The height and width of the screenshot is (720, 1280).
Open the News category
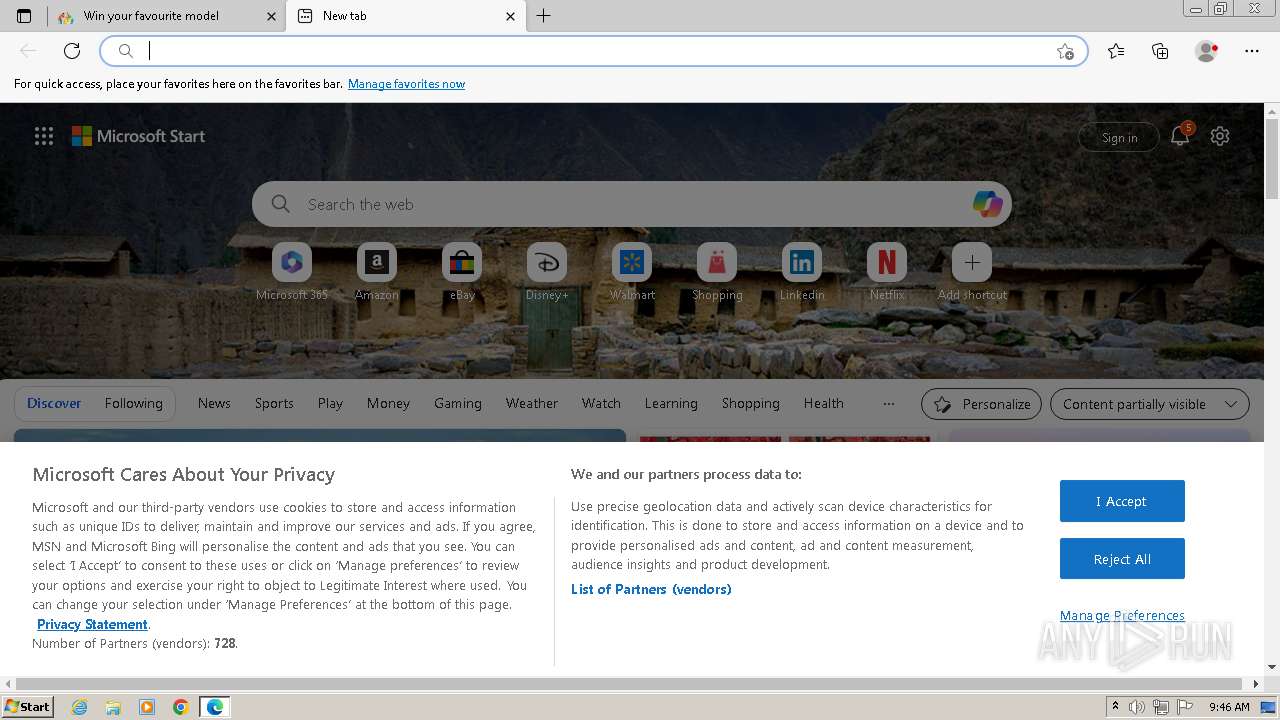pyautogui.click(x=214, y=403)
